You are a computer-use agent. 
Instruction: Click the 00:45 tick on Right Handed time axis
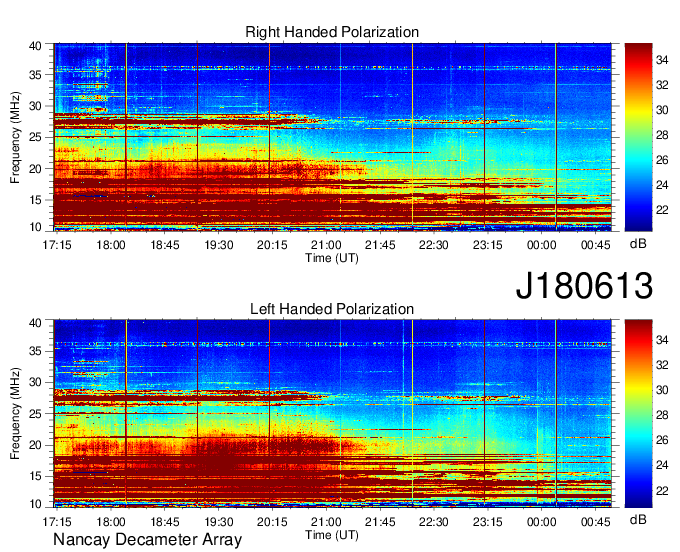click(595, 245)
